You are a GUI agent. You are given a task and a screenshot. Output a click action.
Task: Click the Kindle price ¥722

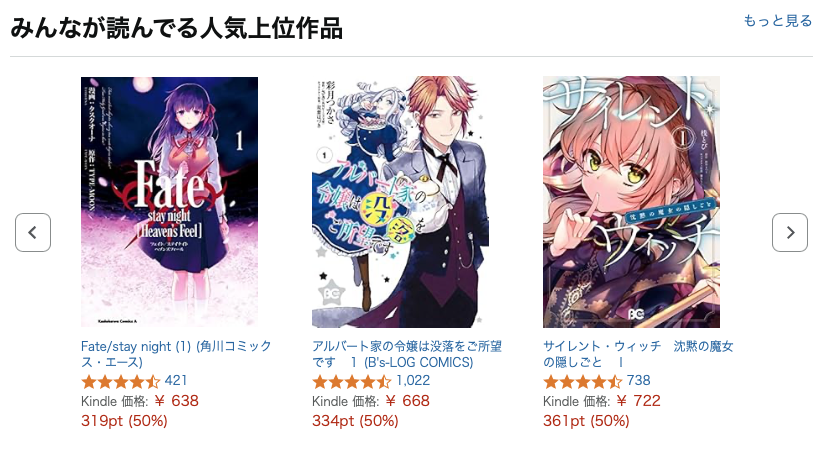639,401
